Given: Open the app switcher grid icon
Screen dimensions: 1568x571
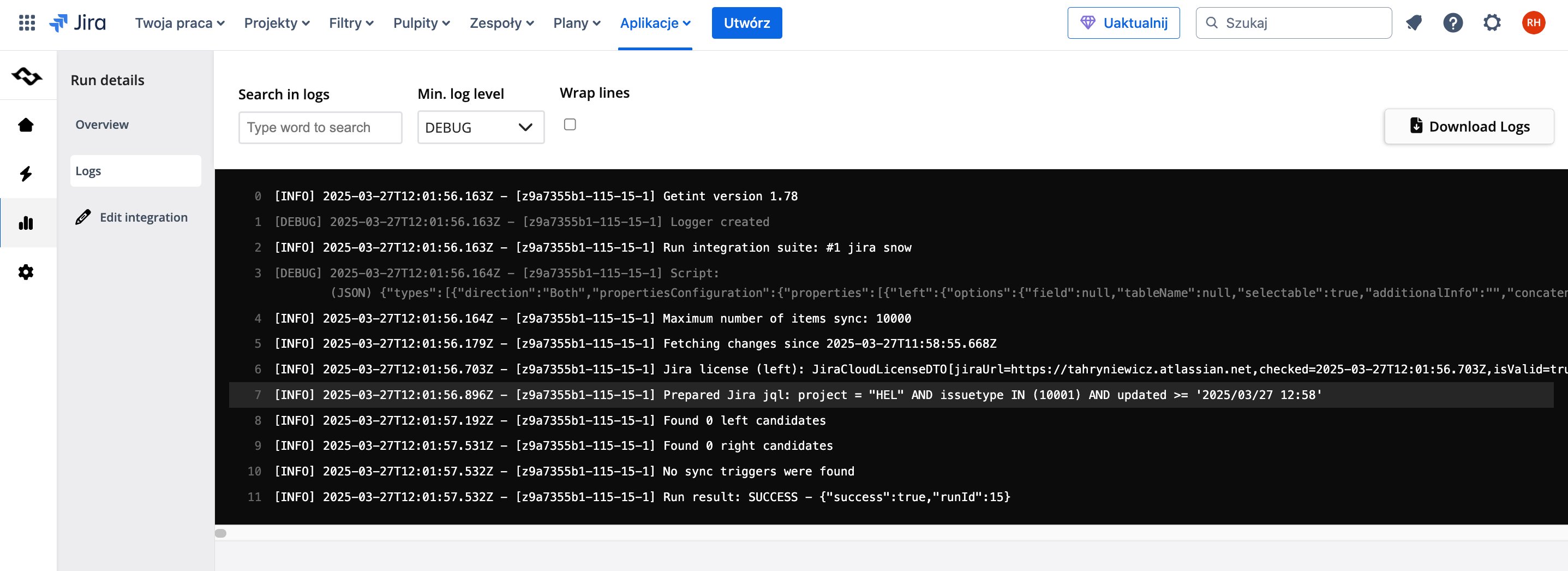Looking at the screenshot, I should [27, 23].
